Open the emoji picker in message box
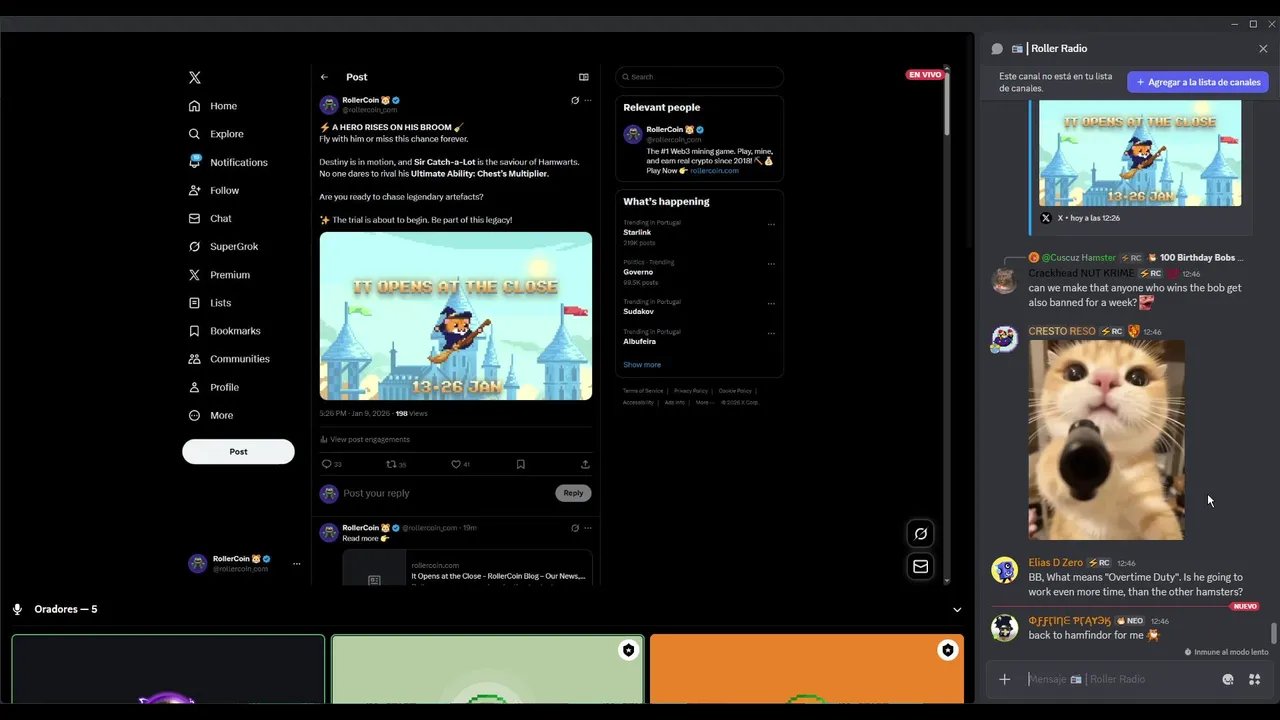The image size is (1280, 720). (1228, 680)
